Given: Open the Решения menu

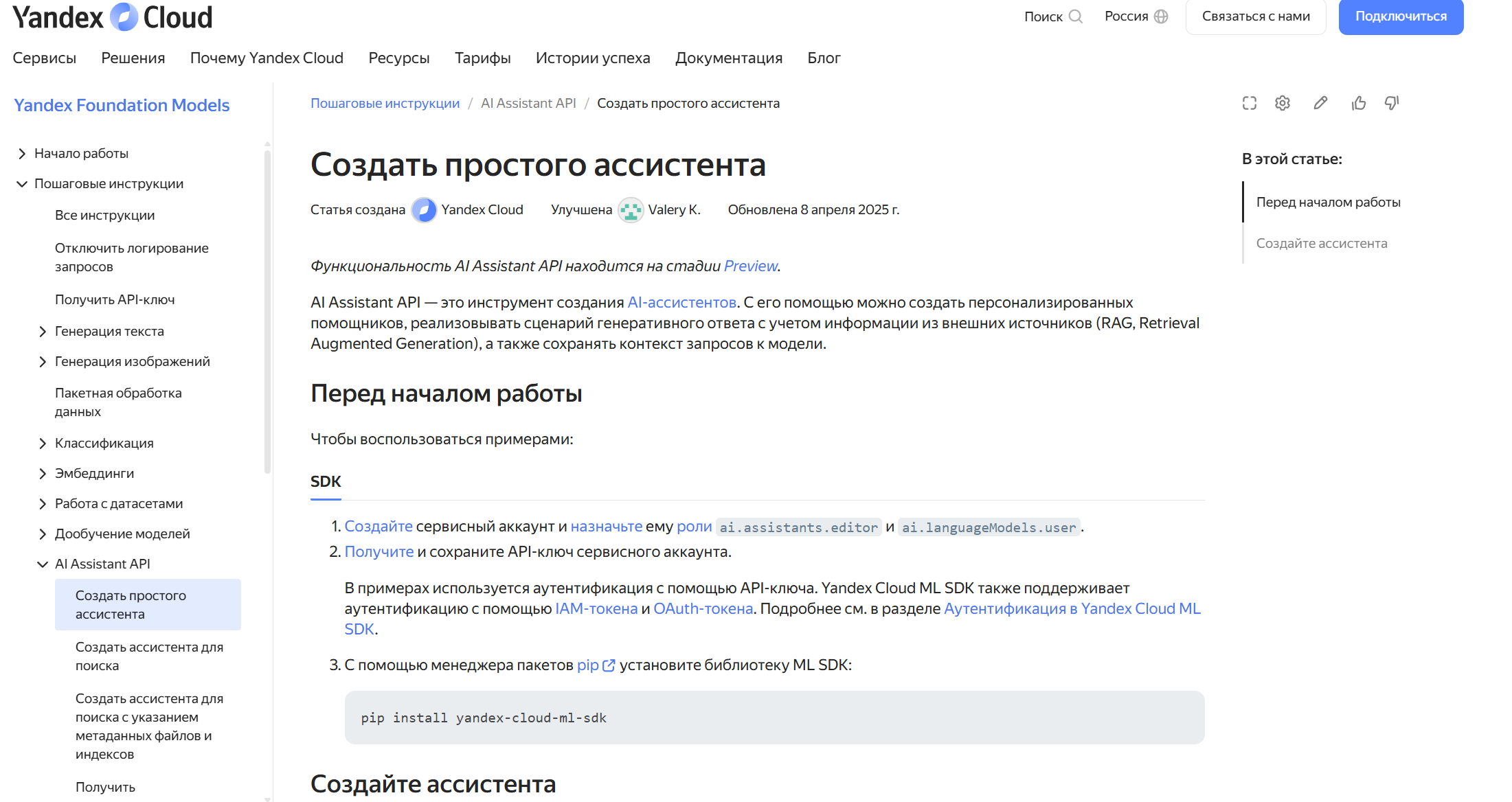Looking at the screenshot, I should [133, 58].
